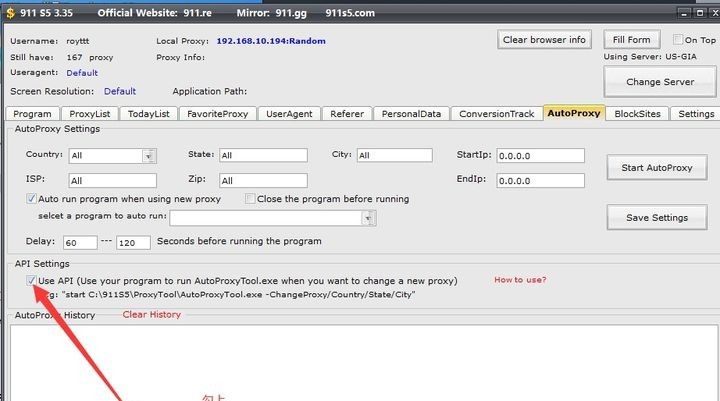Click the City input field

click(394, 155)
